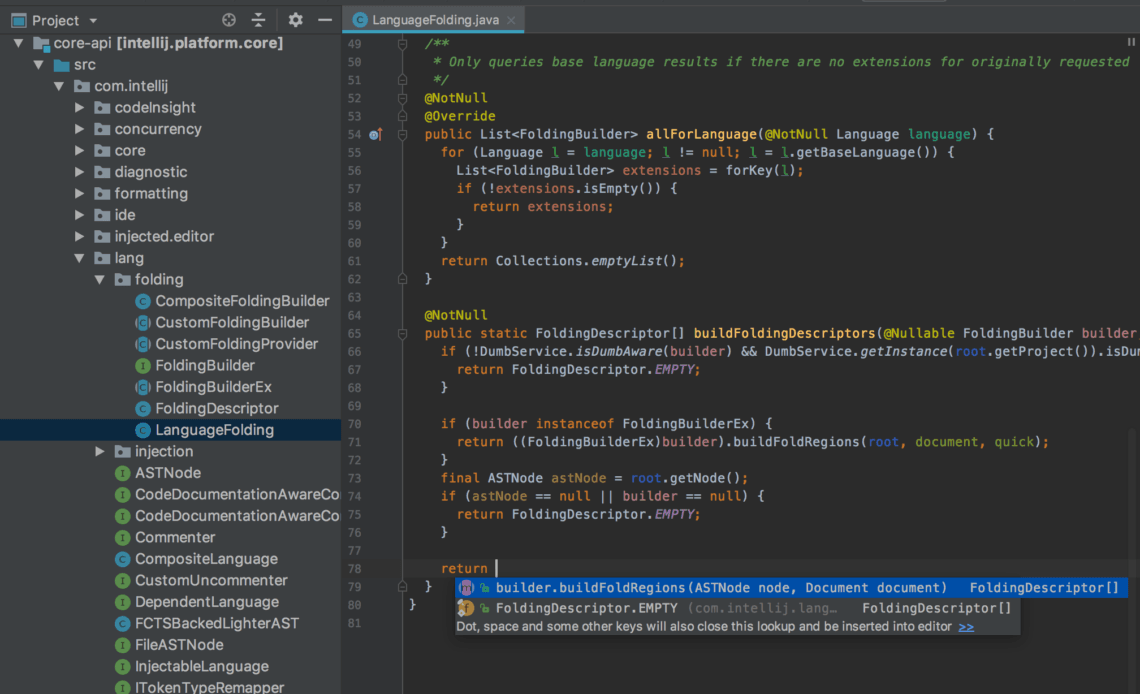Screen dimensions: 1140x694
Task: Close the LanguageFolding.java tab
Action: pyautogui.click(x=511, y=20)
